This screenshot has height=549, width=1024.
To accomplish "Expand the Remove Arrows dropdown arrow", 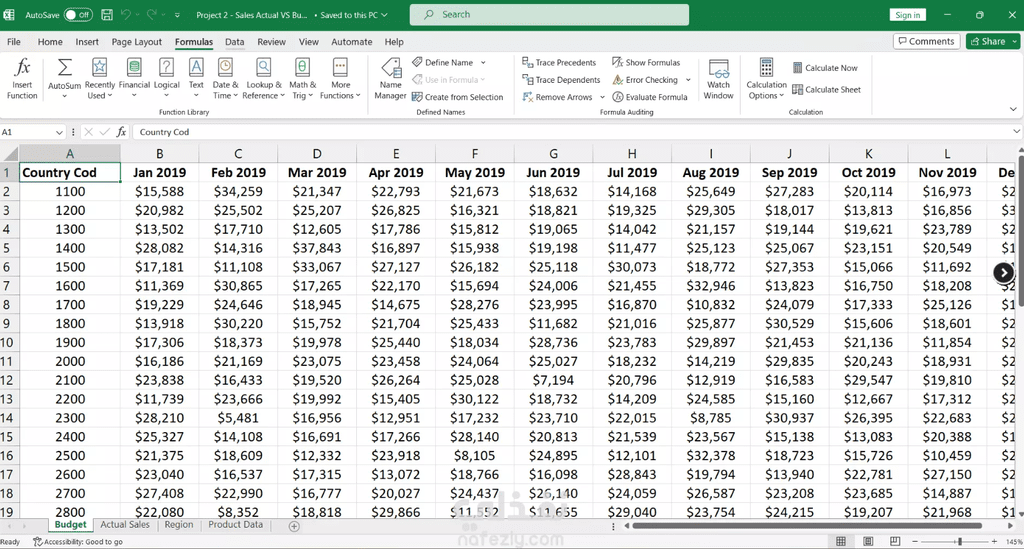I will [602, 97].
